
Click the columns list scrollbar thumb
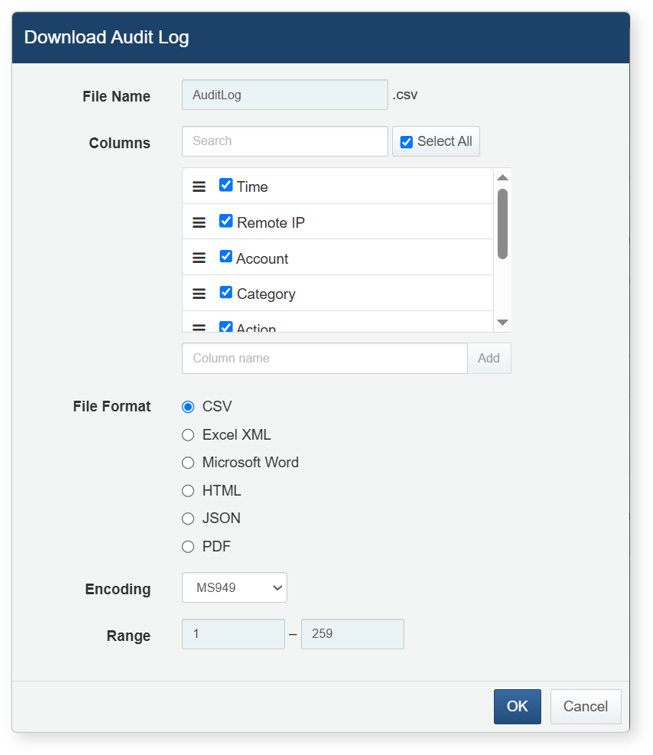click(503, 223)
